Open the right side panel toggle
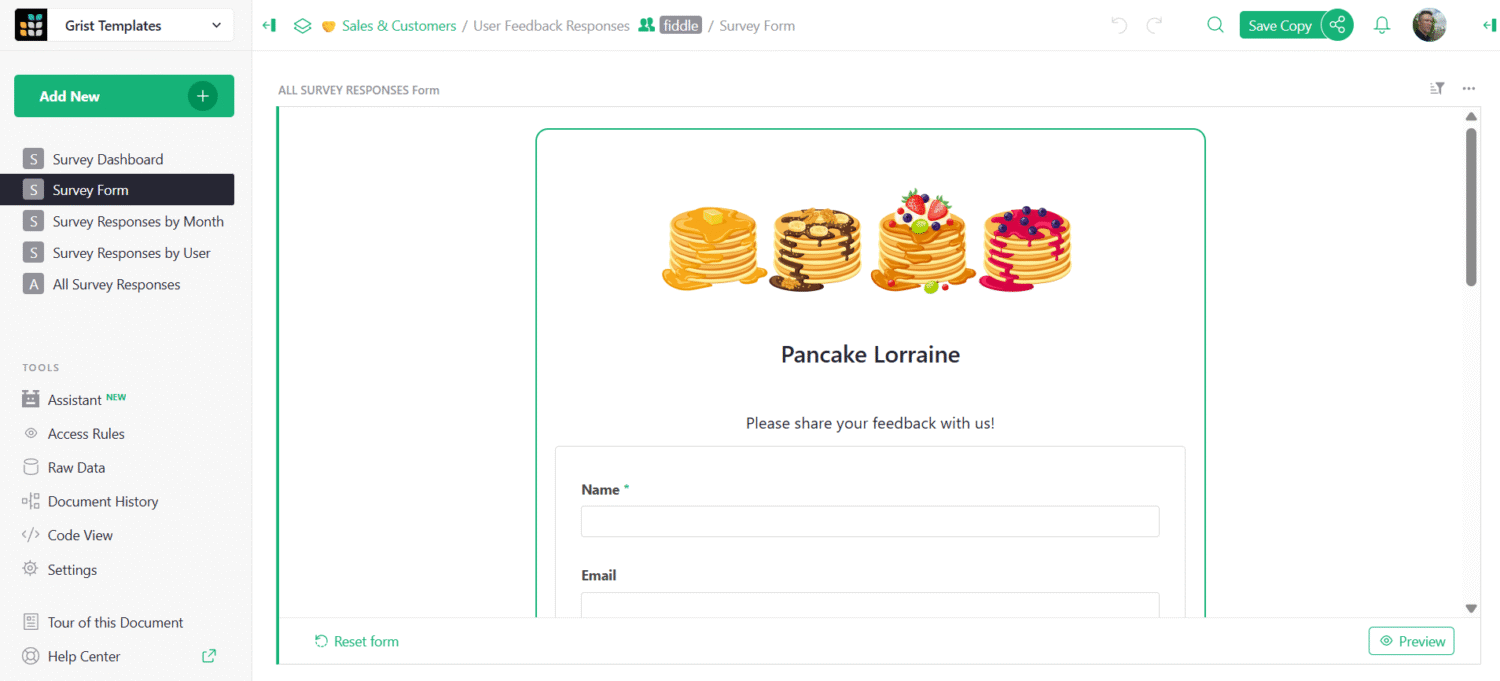Image resolution: width=1500 pixels, height=681 pixels. tap(1489, 26)
